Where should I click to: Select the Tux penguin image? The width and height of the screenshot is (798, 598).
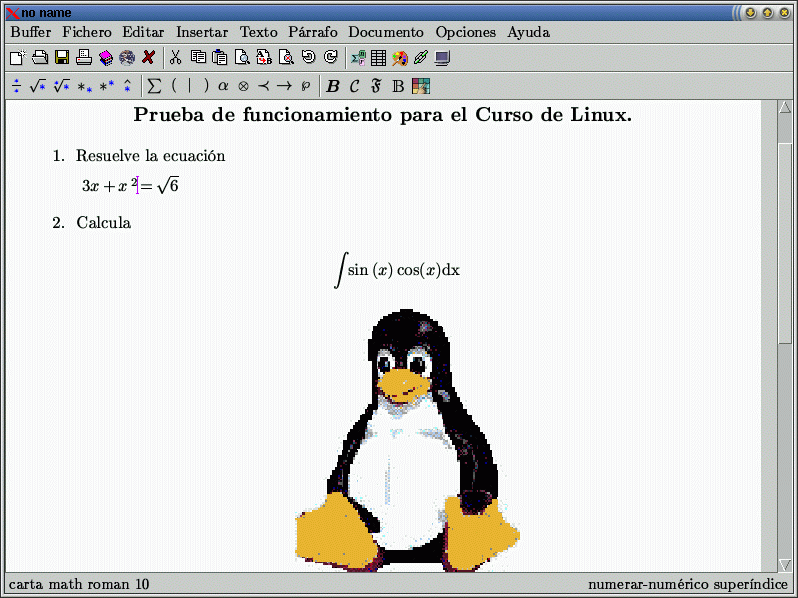pos(407,440)
